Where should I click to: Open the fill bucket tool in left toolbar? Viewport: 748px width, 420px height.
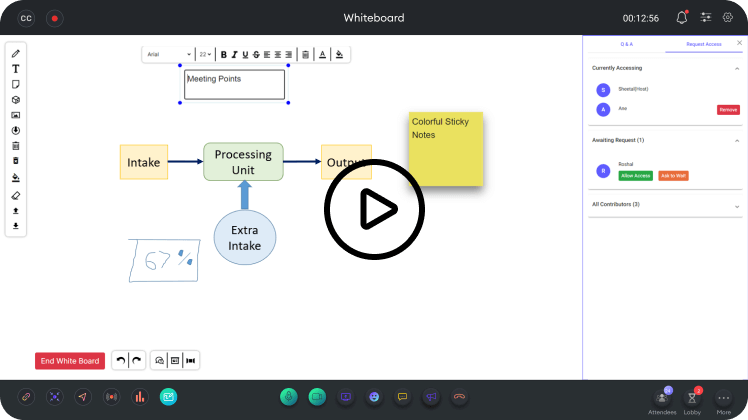(16, 178)
